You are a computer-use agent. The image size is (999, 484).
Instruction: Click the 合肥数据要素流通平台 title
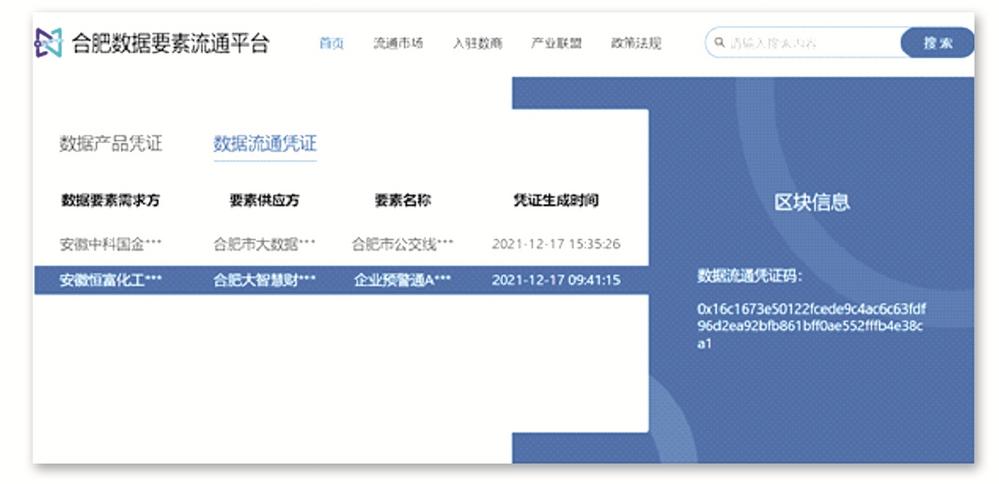171,43
